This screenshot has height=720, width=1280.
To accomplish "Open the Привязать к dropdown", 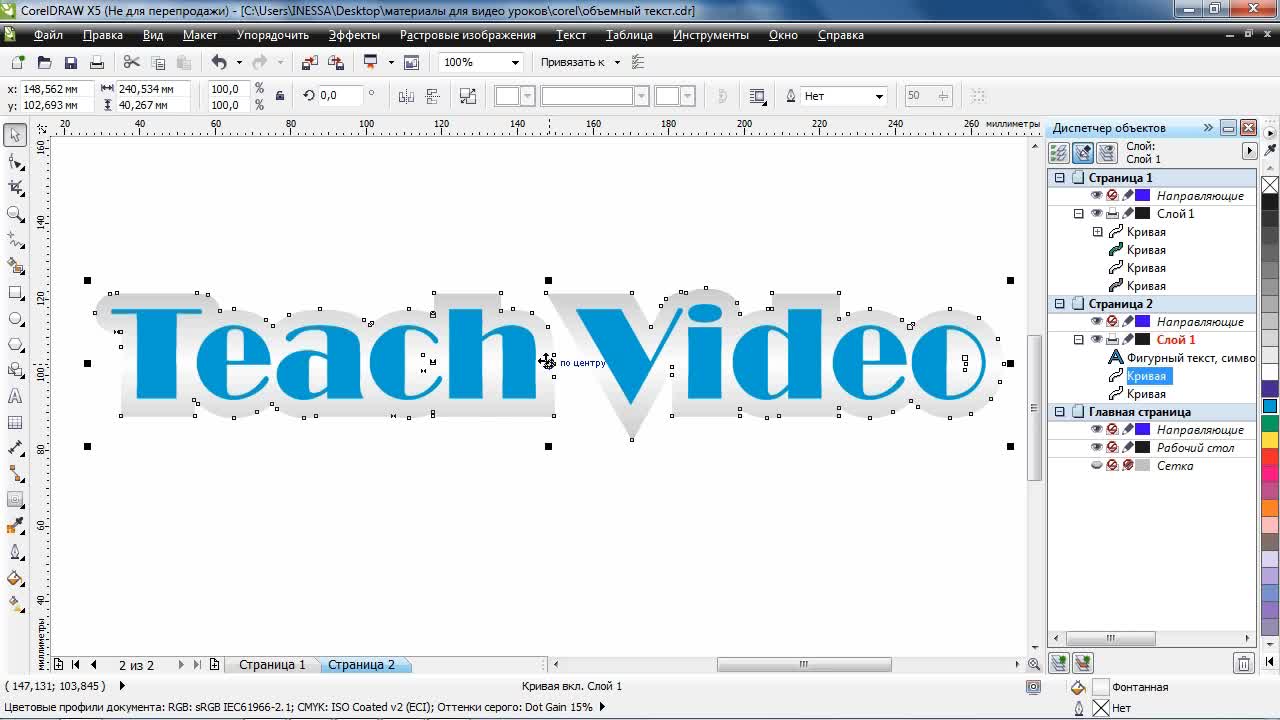I will (617, 62).
